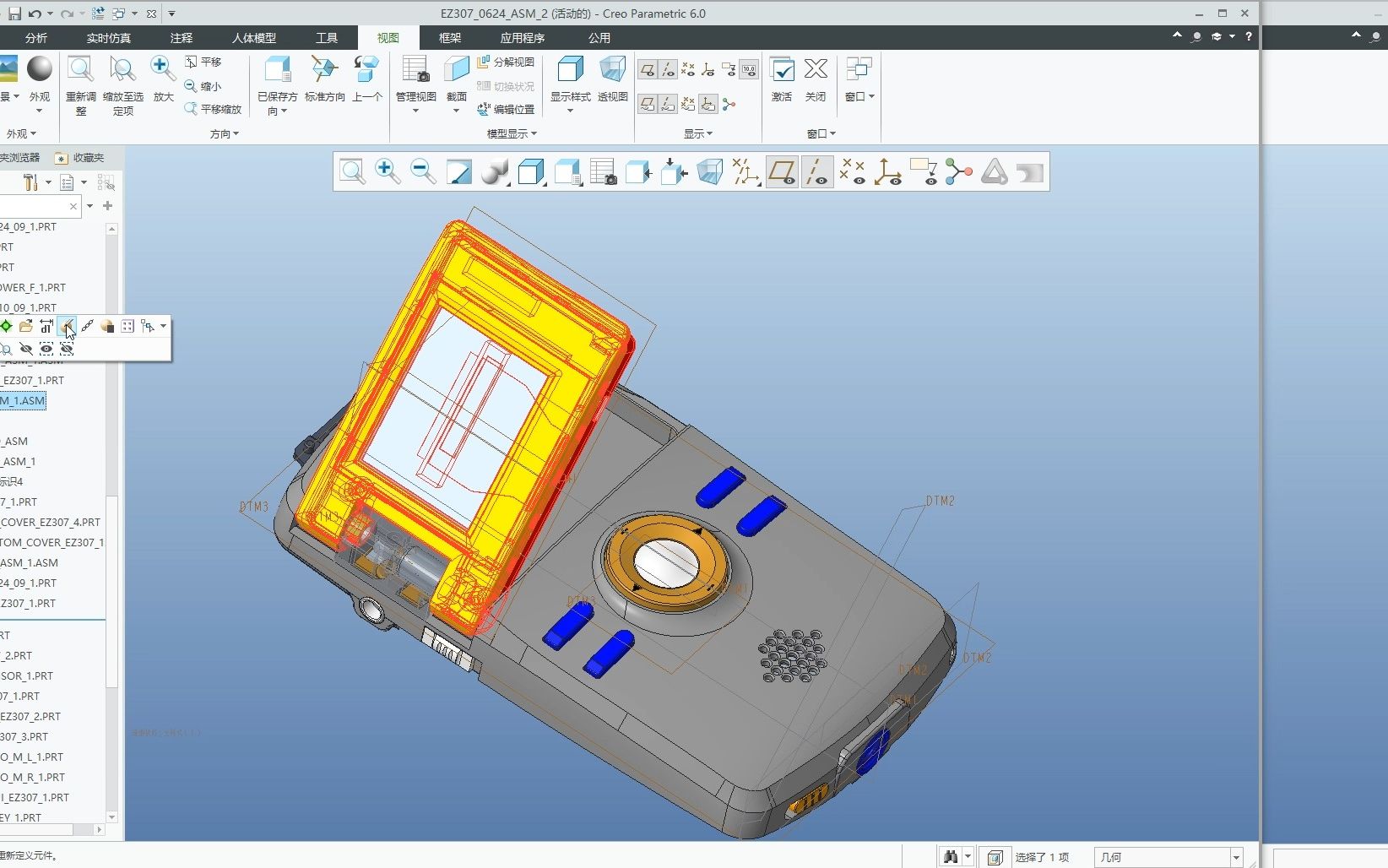Click Repaint icon in graphics toolbar

pos(458,172)
